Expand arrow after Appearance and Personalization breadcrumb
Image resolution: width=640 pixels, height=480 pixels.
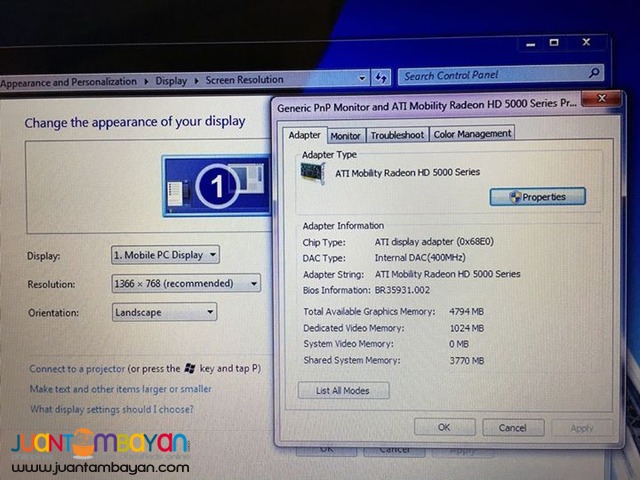146,82
